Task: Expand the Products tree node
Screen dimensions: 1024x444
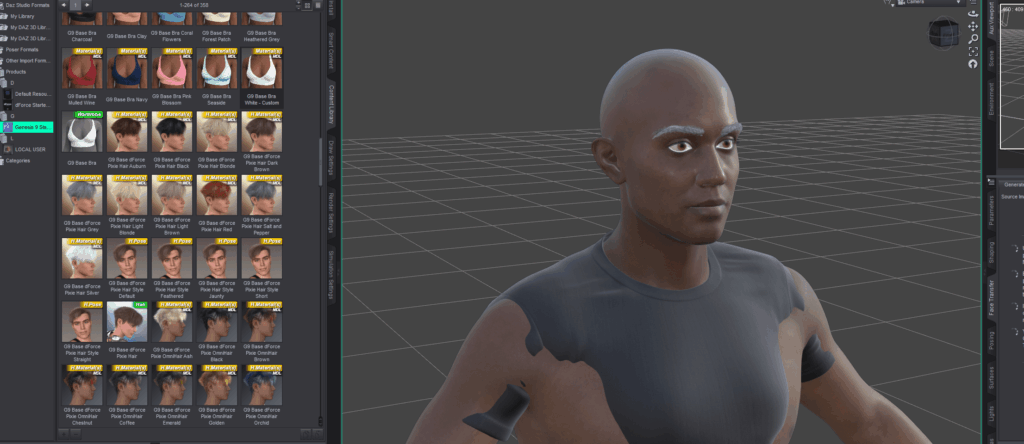Action: pos(3,72)
